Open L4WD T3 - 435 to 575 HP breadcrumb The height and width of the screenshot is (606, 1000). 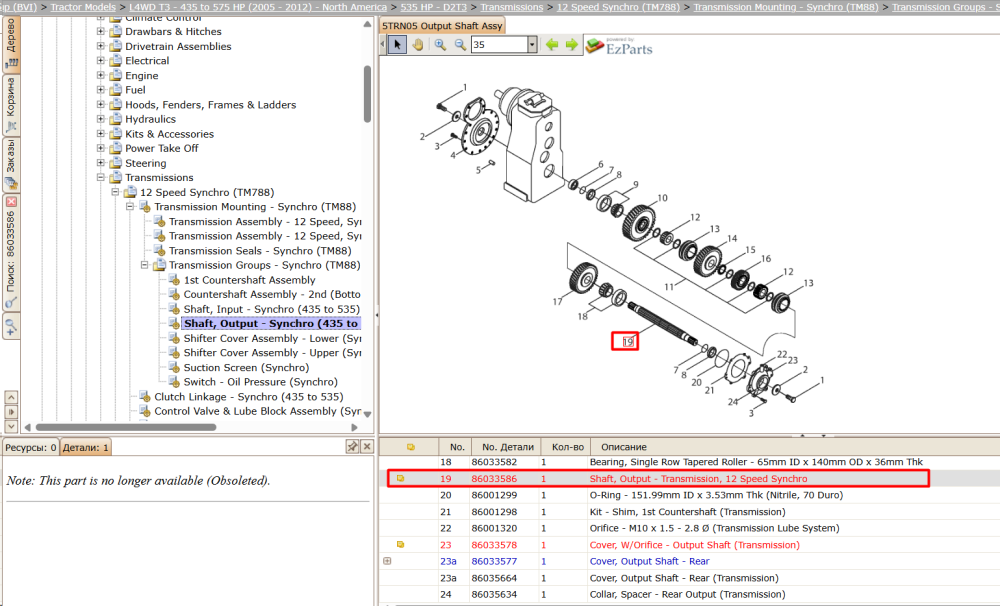(258, 7)
